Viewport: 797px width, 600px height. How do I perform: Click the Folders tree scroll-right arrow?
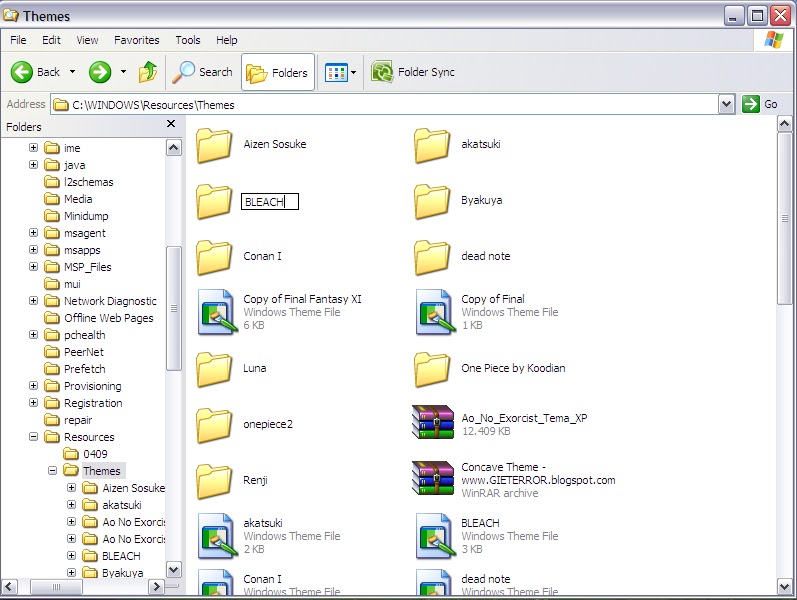(x=157, y=586)
